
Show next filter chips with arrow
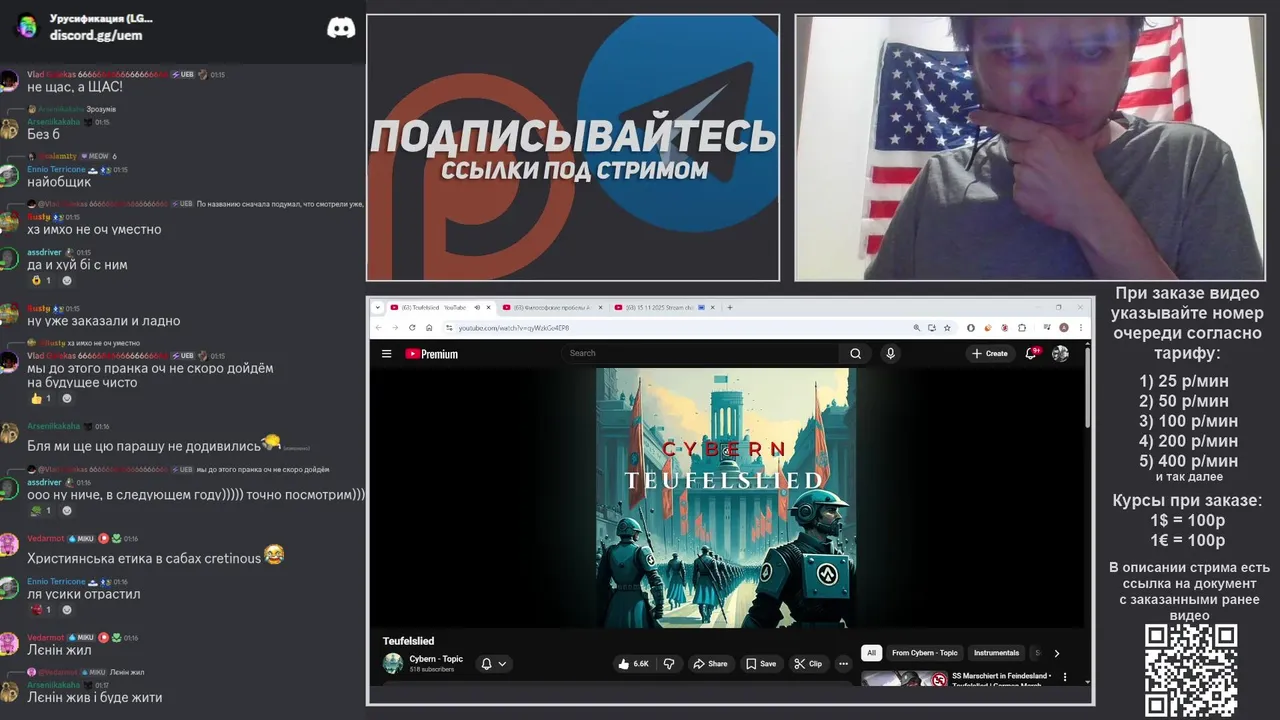coord(1057,653)
